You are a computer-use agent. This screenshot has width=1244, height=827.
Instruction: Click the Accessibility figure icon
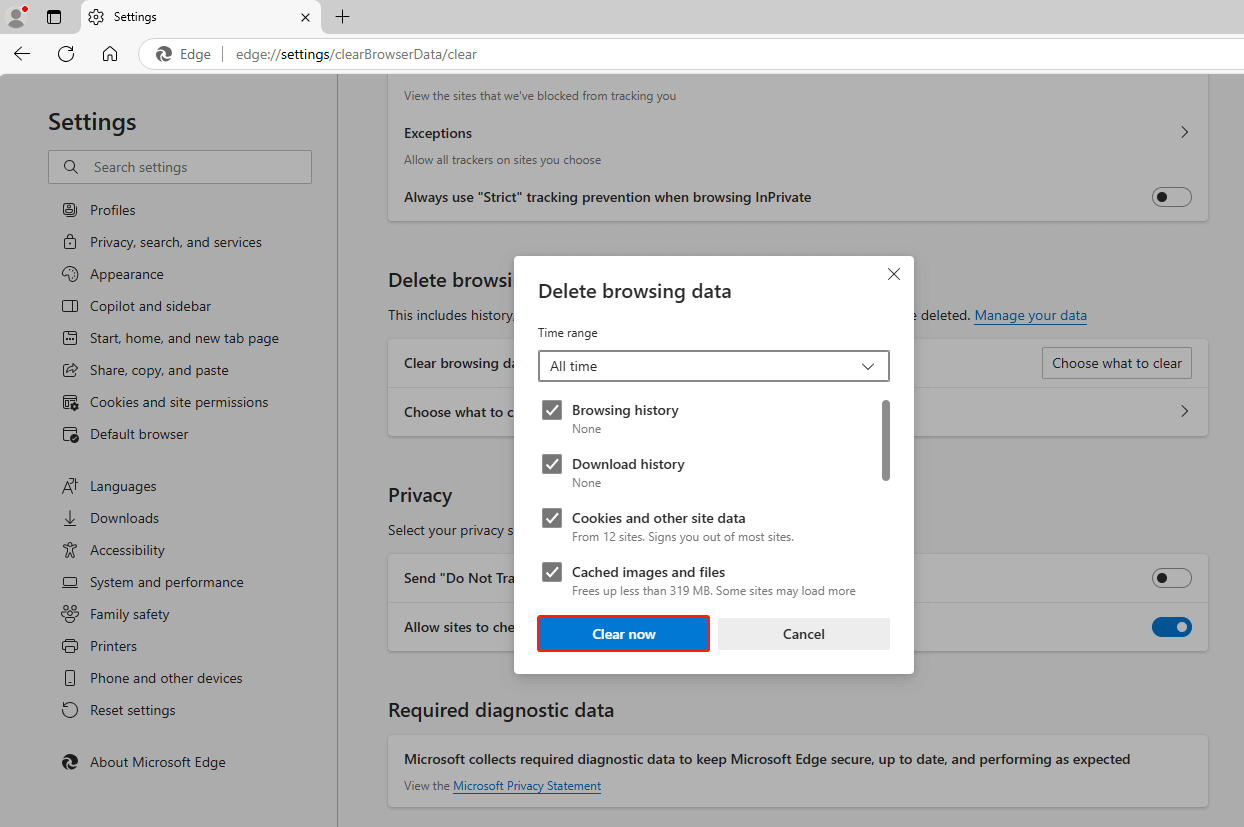pos(70,550)
